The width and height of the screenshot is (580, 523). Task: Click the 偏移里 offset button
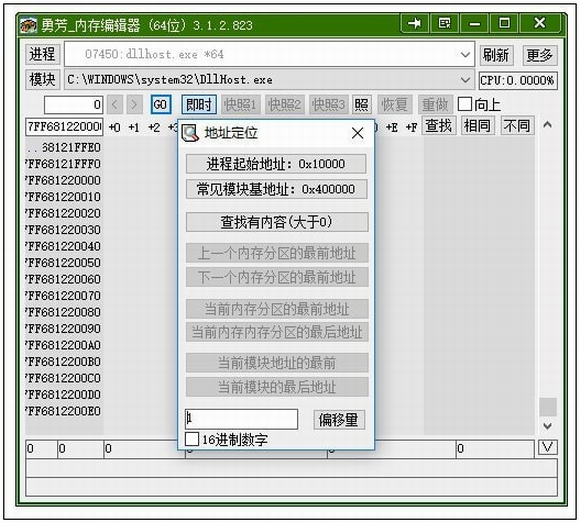point(339,420)
